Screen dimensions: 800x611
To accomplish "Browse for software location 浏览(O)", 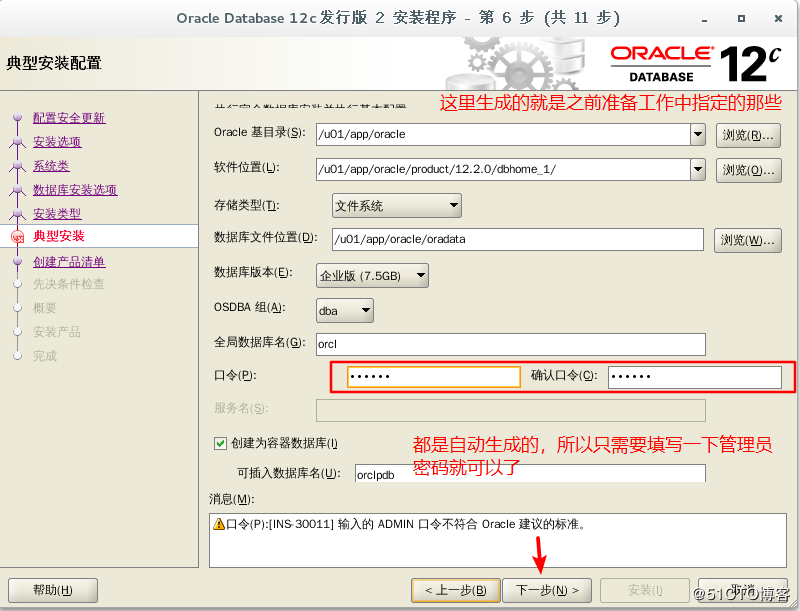I will click(748, 170).
